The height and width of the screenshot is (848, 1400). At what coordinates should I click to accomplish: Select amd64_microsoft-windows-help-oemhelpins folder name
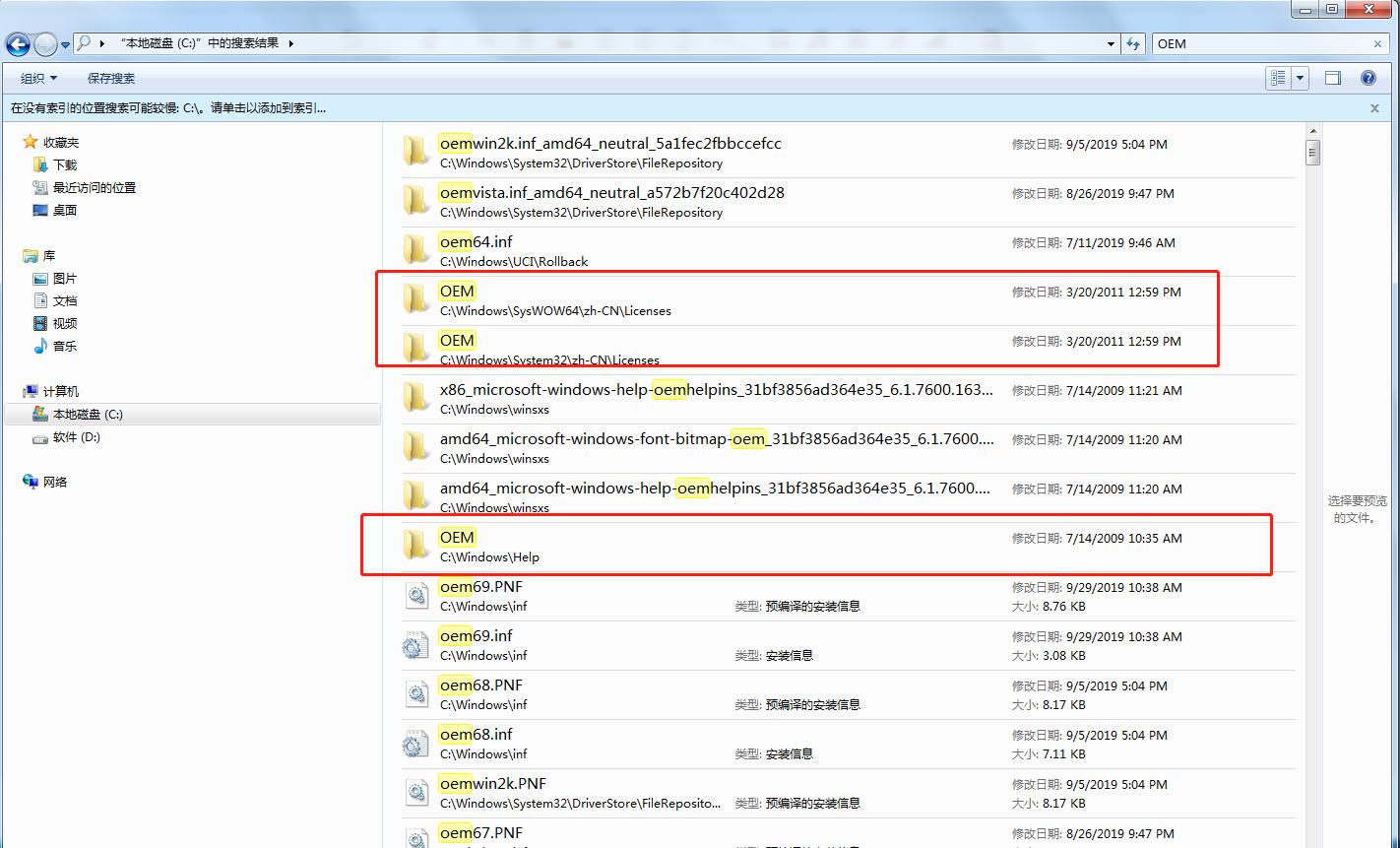[716, 488]
